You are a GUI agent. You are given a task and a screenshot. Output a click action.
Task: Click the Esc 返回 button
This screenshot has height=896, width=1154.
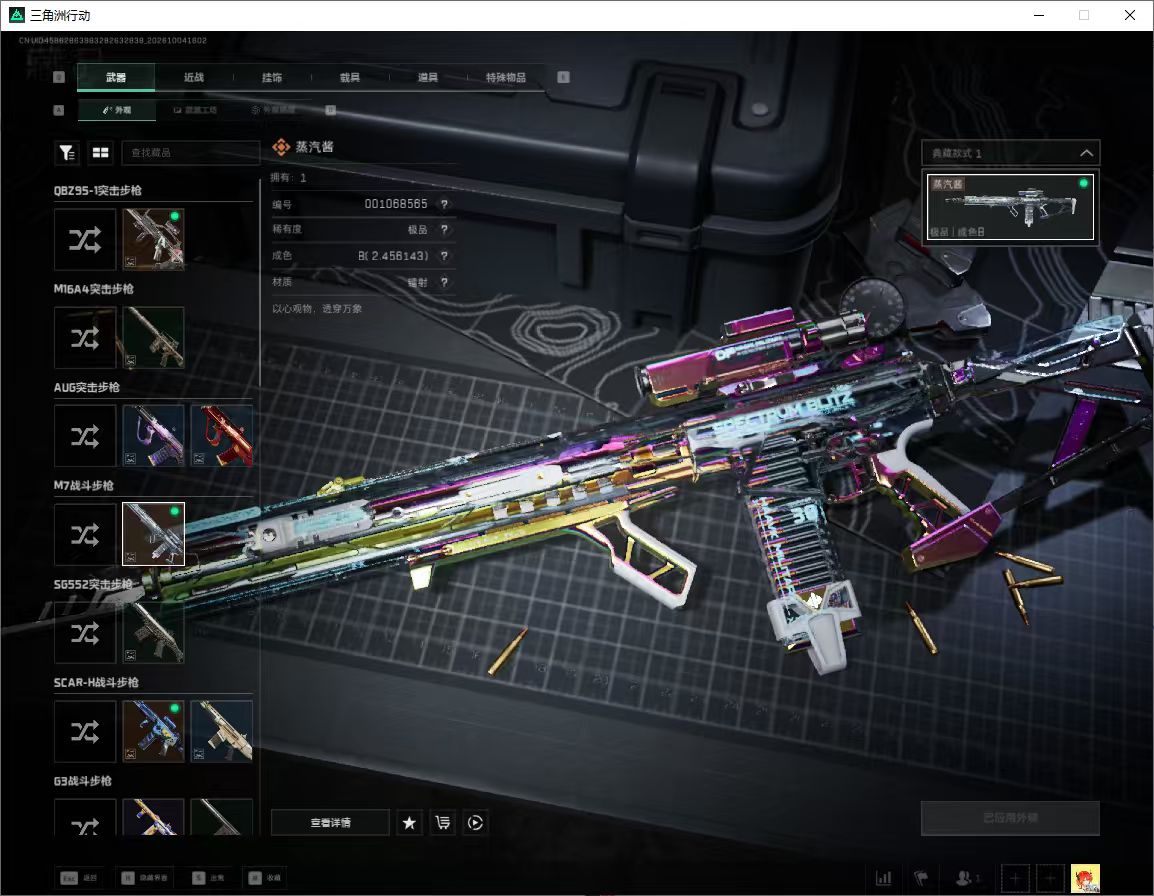(x=79, y=878)
